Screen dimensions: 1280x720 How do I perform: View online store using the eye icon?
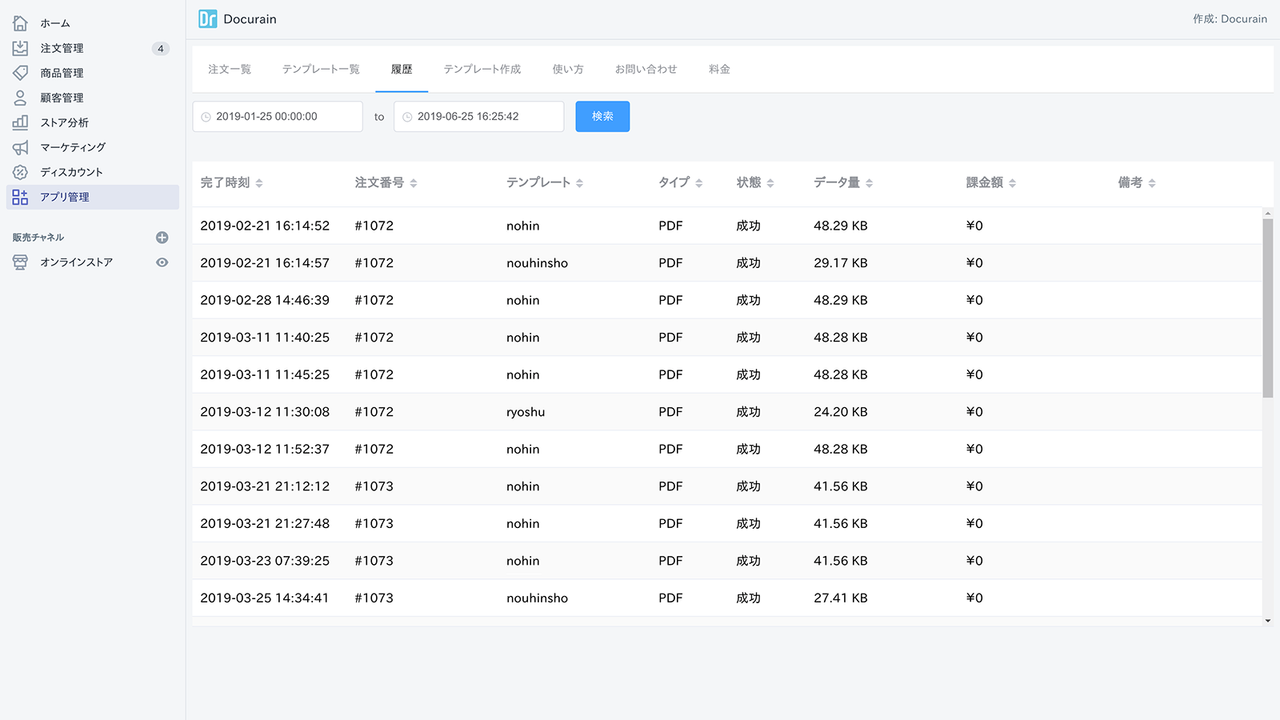point(162,262)
